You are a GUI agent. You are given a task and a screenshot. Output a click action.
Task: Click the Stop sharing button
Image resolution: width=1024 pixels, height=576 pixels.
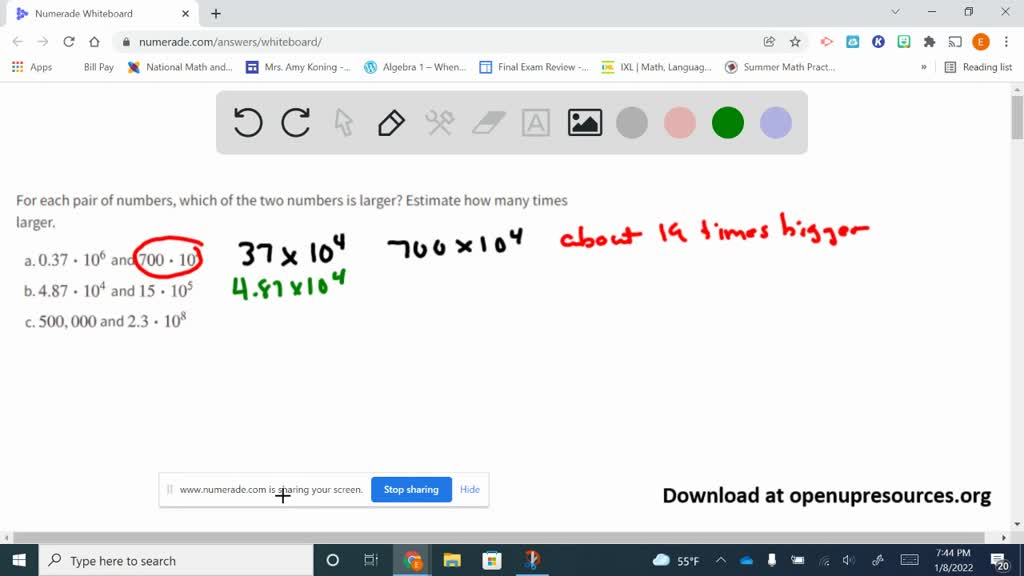coord(411,489)
